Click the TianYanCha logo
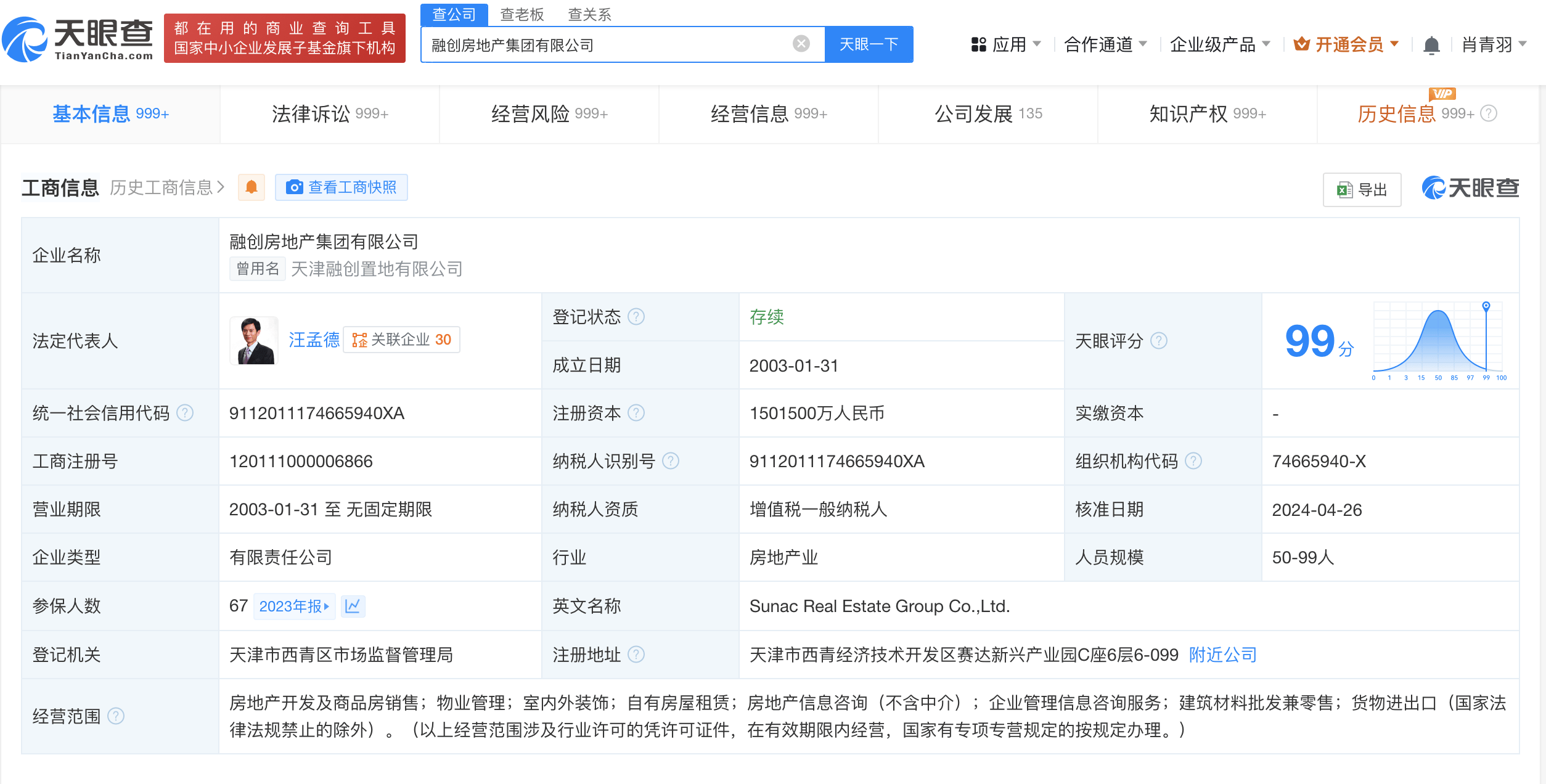The width and height of the screenshot is (1546, 784). (78, 39)
